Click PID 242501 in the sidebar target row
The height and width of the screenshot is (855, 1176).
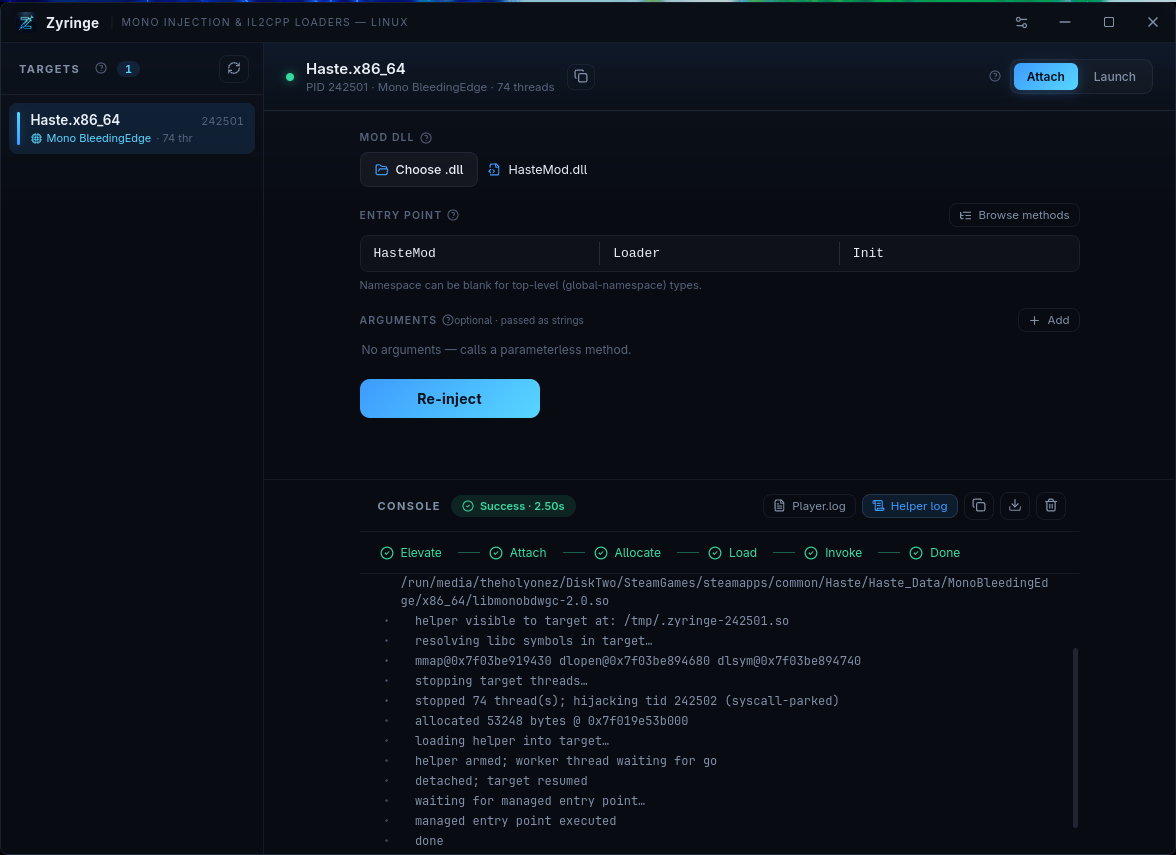[222, 121]
